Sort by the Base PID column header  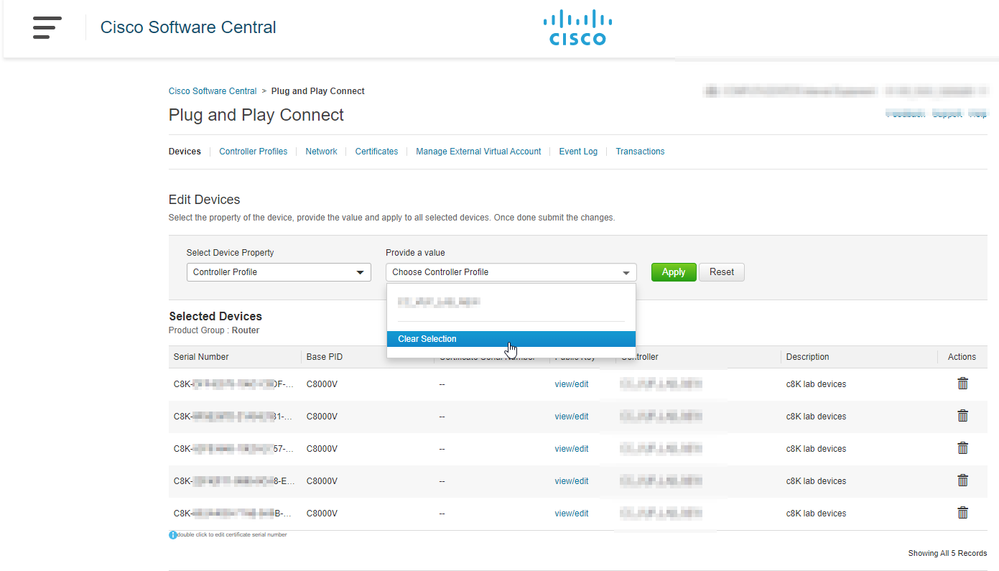pyautogui.click(x=324, y=357)
